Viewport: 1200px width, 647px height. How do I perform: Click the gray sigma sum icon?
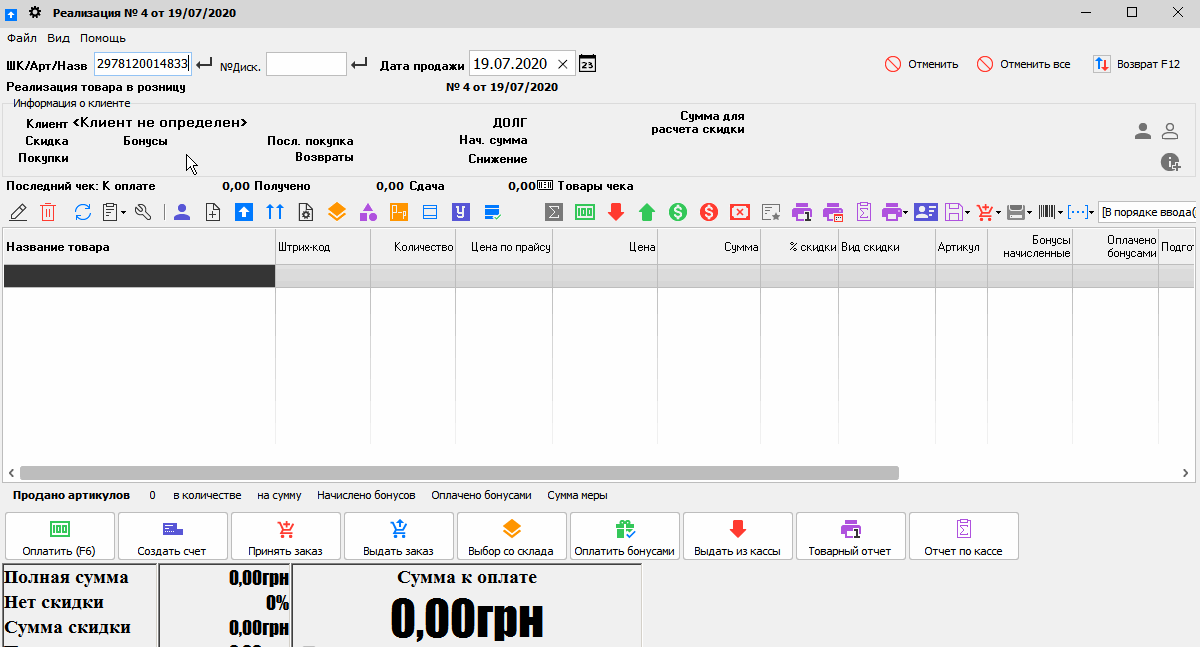coord(553,212)
